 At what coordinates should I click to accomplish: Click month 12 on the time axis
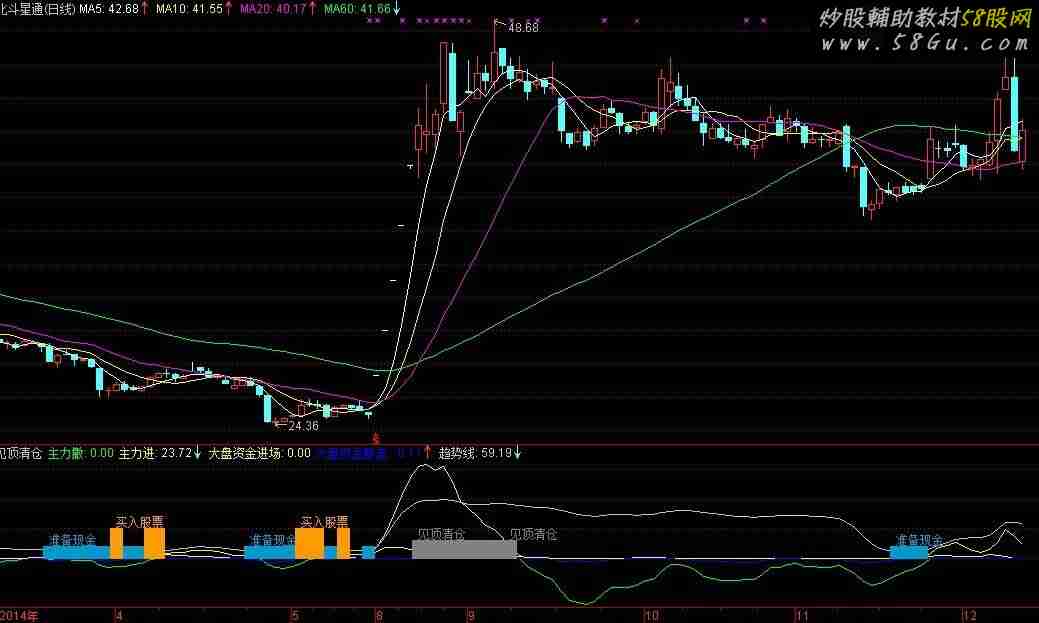click(x=967, y=613)
